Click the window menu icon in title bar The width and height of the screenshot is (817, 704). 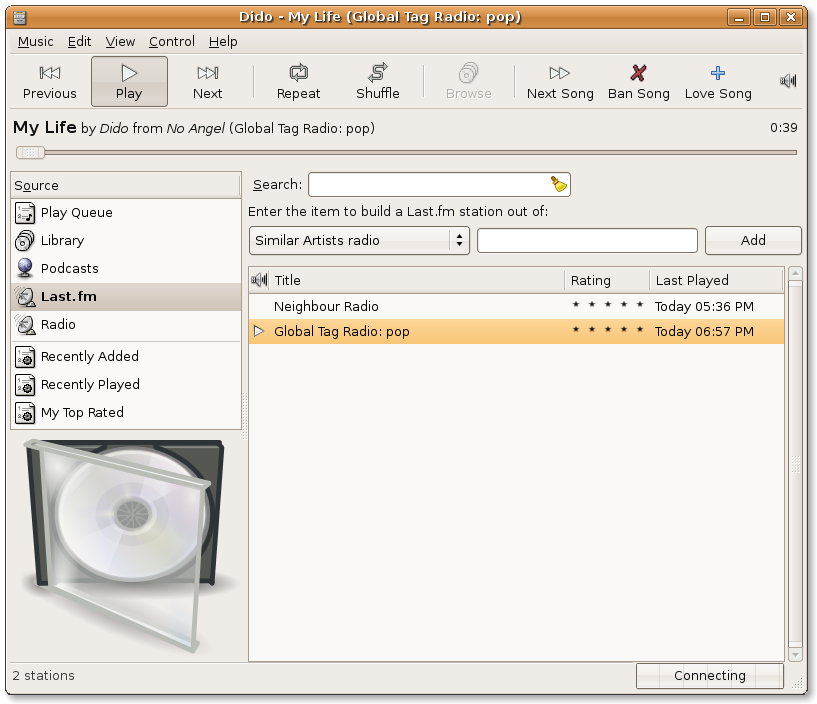[20, 18]
